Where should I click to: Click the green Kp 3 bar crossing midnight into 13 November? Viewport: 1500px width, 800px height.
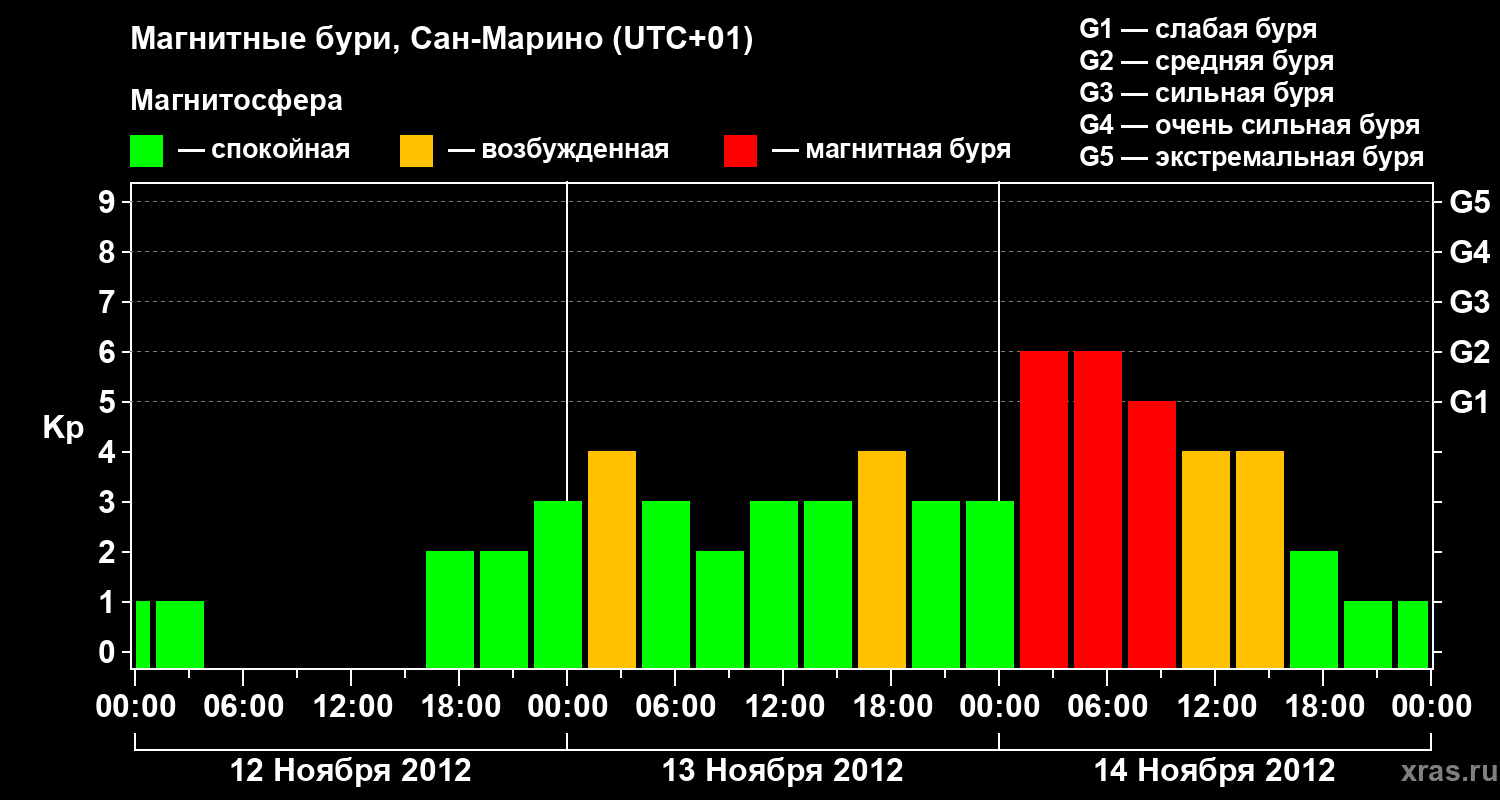pos(558,585)
